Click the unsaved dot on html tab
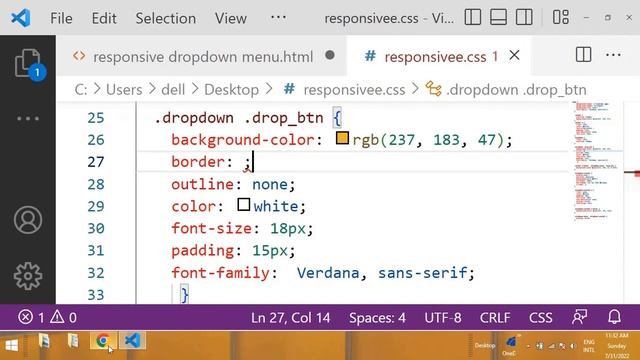Screen dimensions: 640x360 (x=330, y=55)
